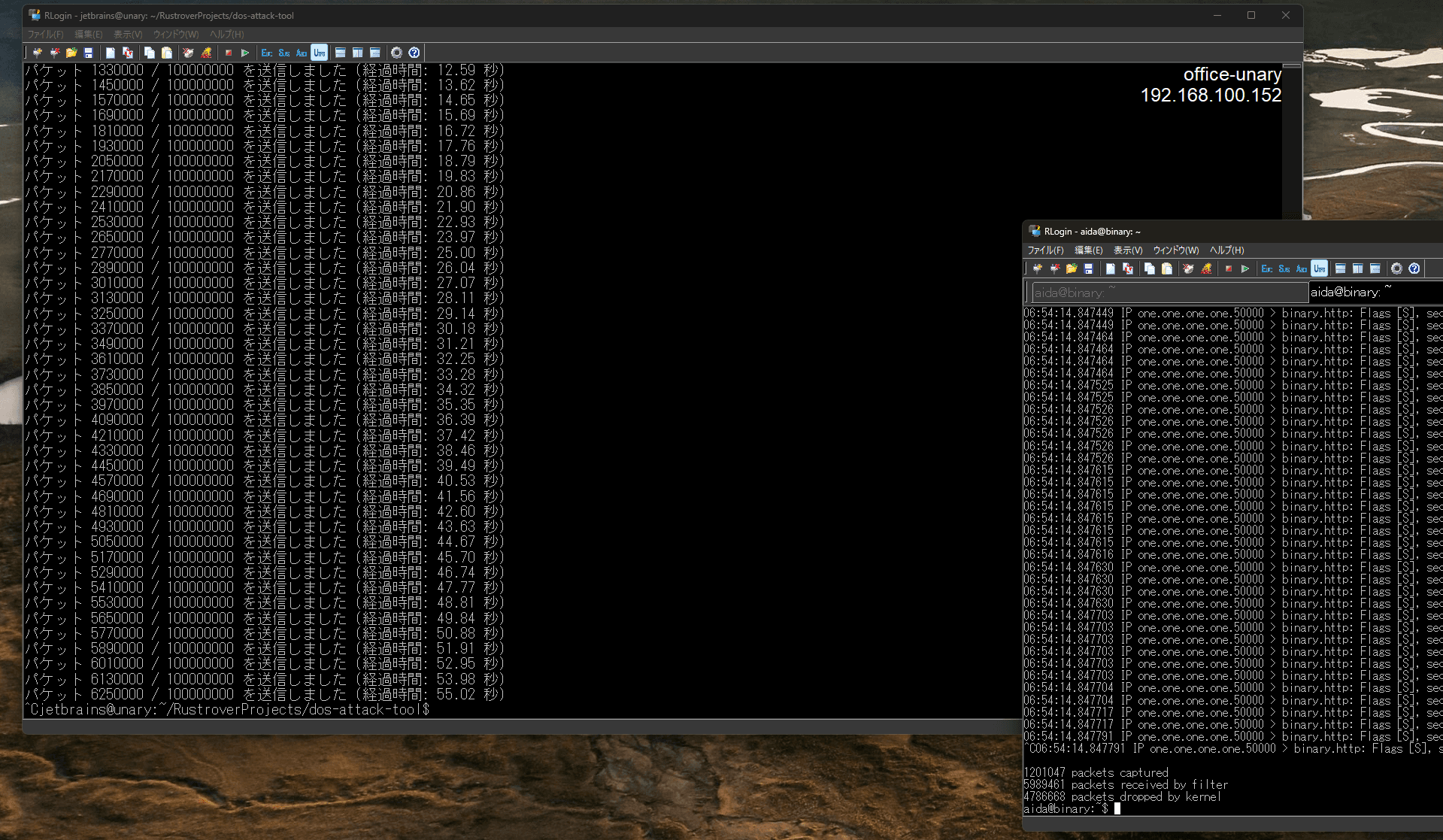
Task: Click save floppy icon in jetbrains@unary window
Action: (89, 53)
